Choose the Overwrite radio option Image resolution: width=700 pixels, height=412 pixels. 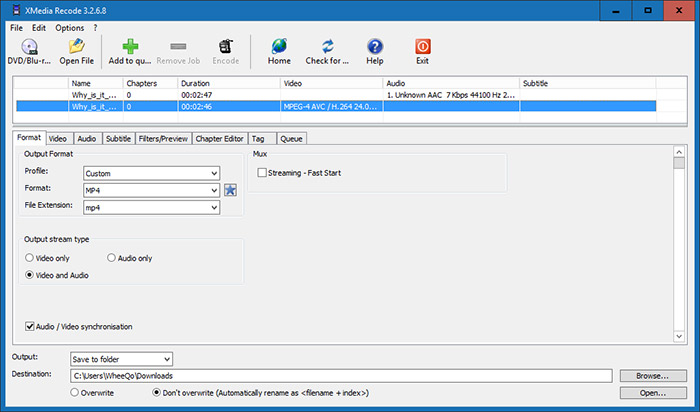coord(75,392)
